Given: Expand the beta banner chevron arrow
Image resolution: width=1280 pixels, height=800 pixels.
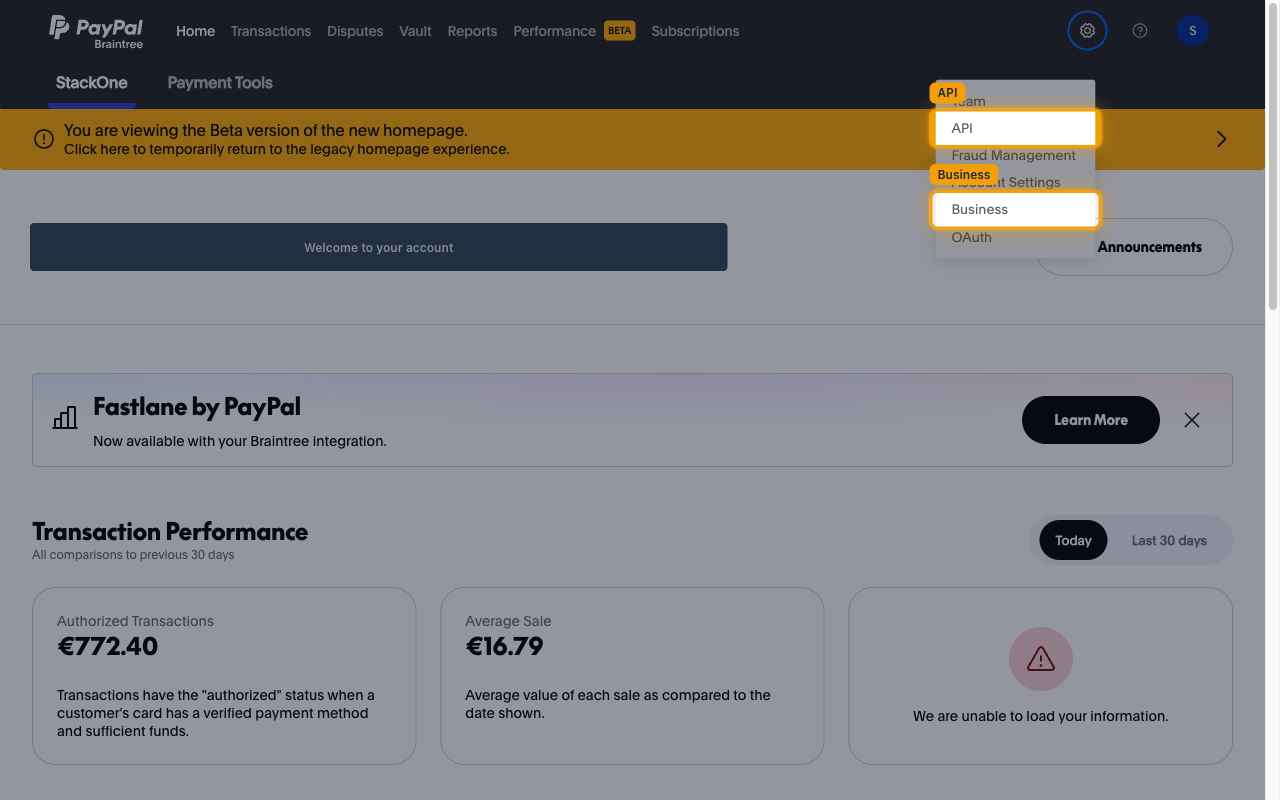Looking at the screenshot, I should (x=1221, y=139).
